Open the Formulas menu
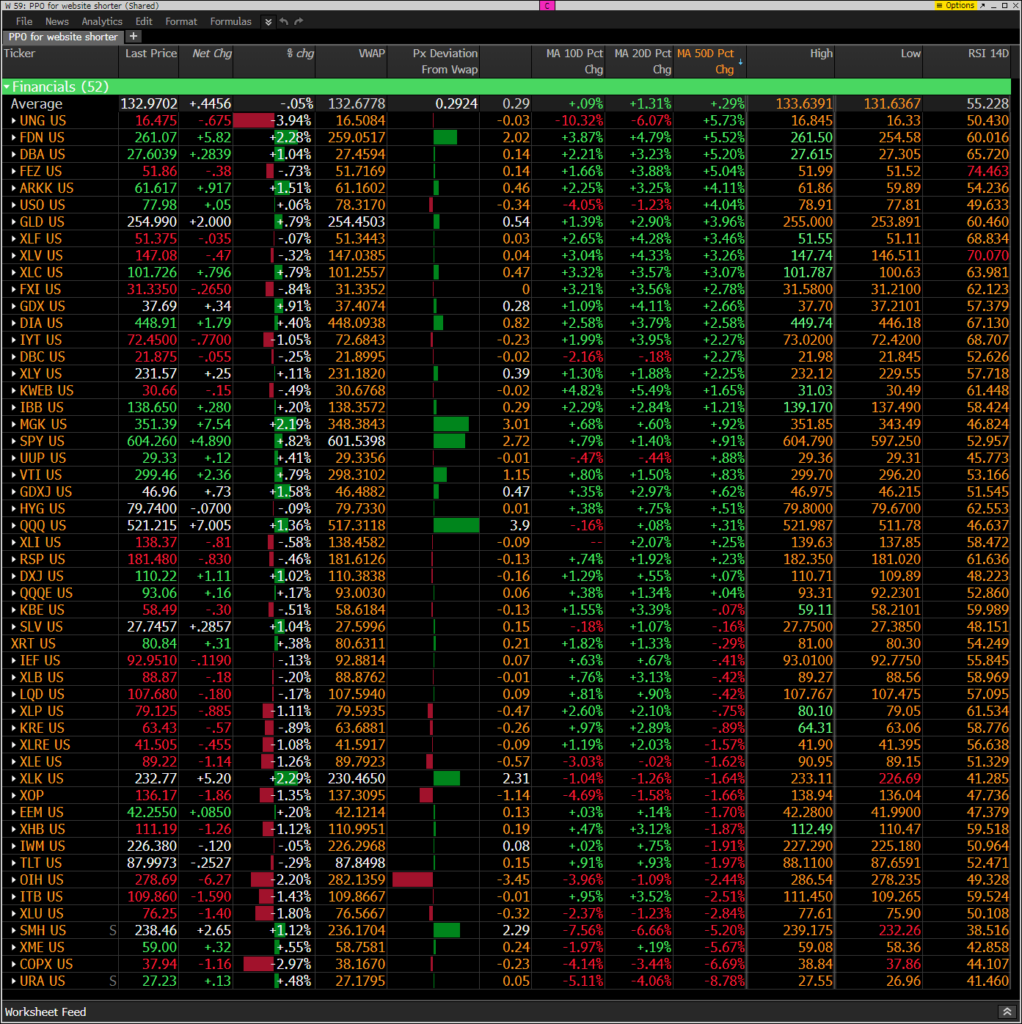The height and width of the screenshot is (1024, 1022). click(231, 22)
